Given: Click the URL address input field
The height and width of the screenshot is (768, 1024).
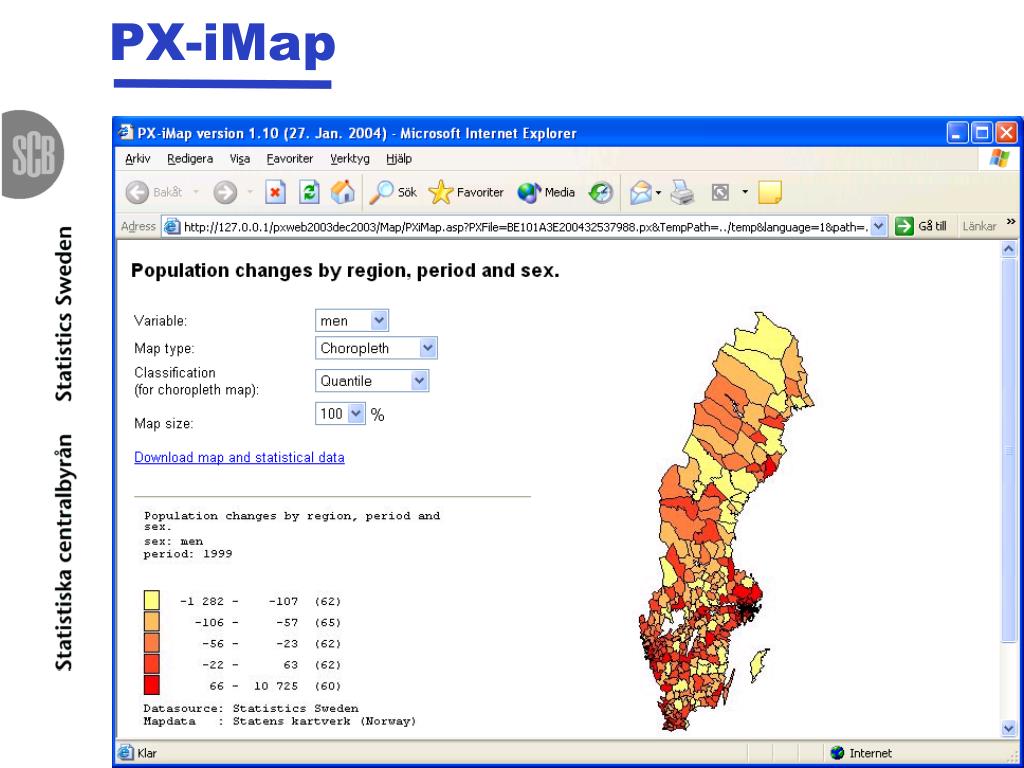Looking at the screenshot, I should click(526, 227).
